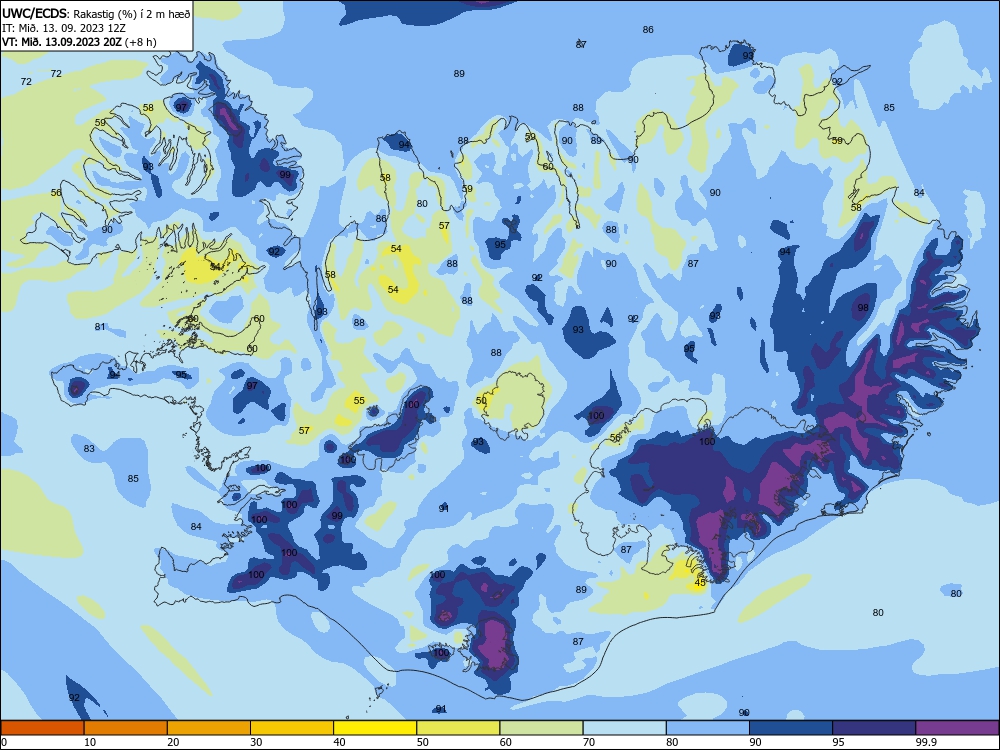Click the bright yellow 40–50 legend band

click(375, 728)
